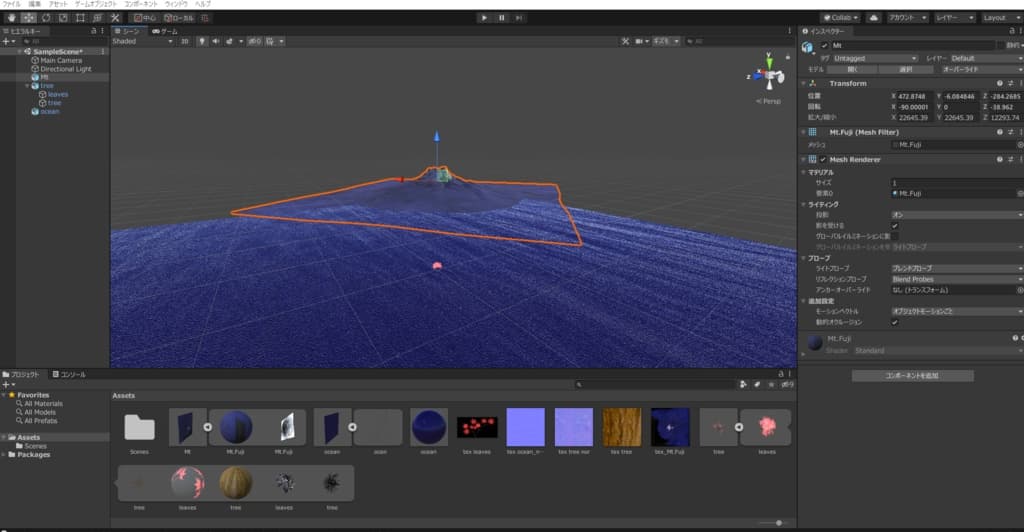Click the Pause button
1024x532 pixels.
[x=502, y=17]
